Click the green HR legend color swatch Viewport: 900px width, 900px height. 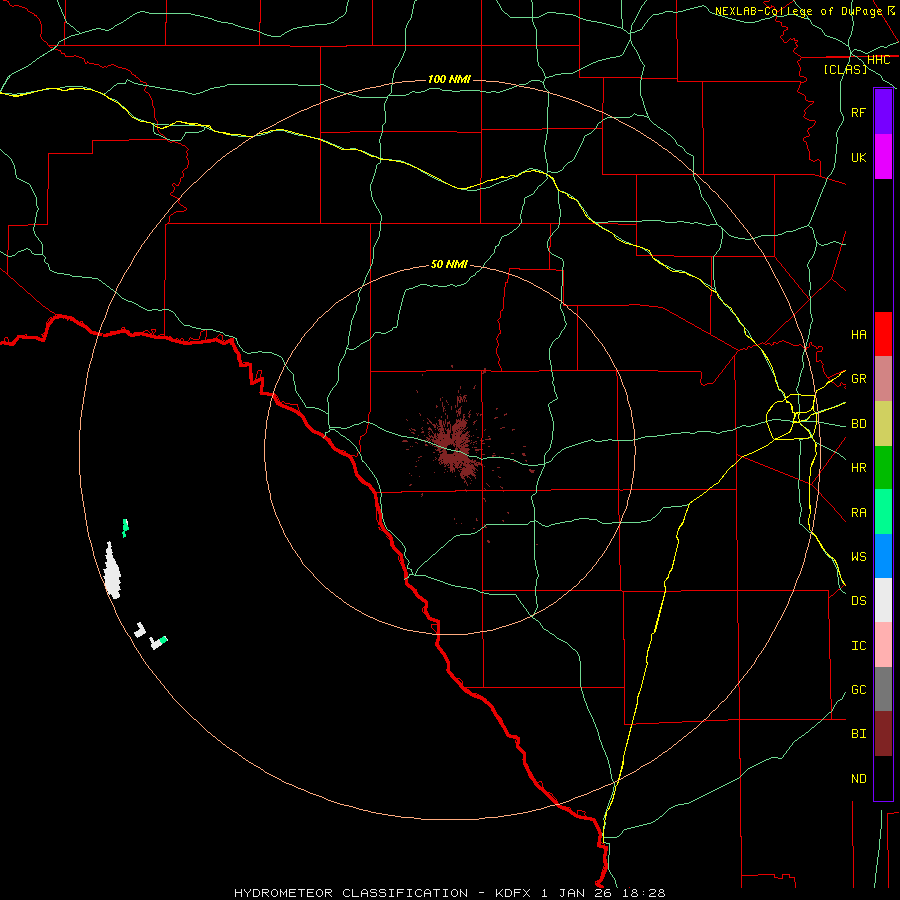pyautogui.click(x=883, y=468)
